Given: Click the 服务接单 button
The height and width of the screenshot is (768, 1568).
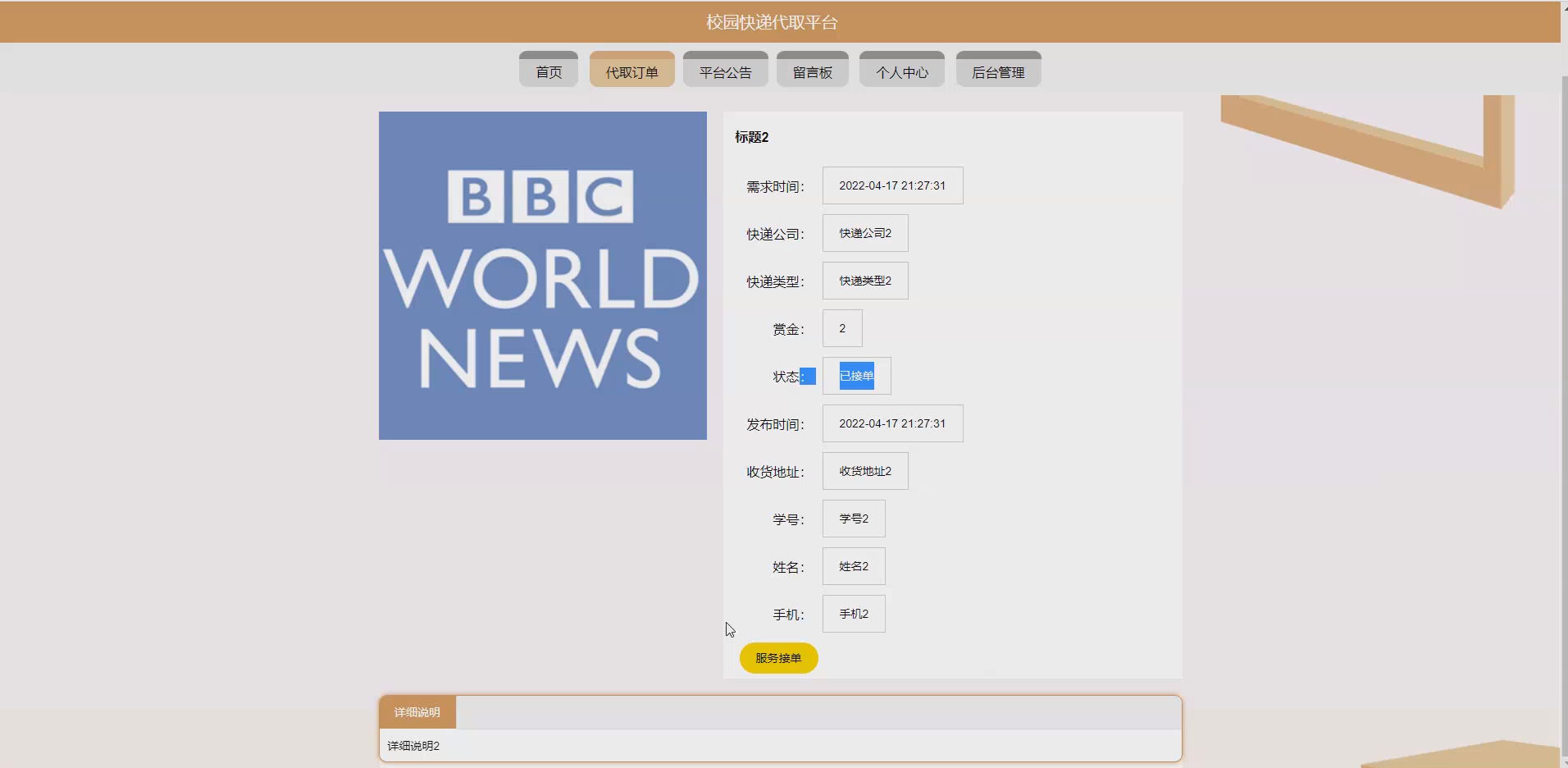Looking at the screenshot, I should point(778,658).
